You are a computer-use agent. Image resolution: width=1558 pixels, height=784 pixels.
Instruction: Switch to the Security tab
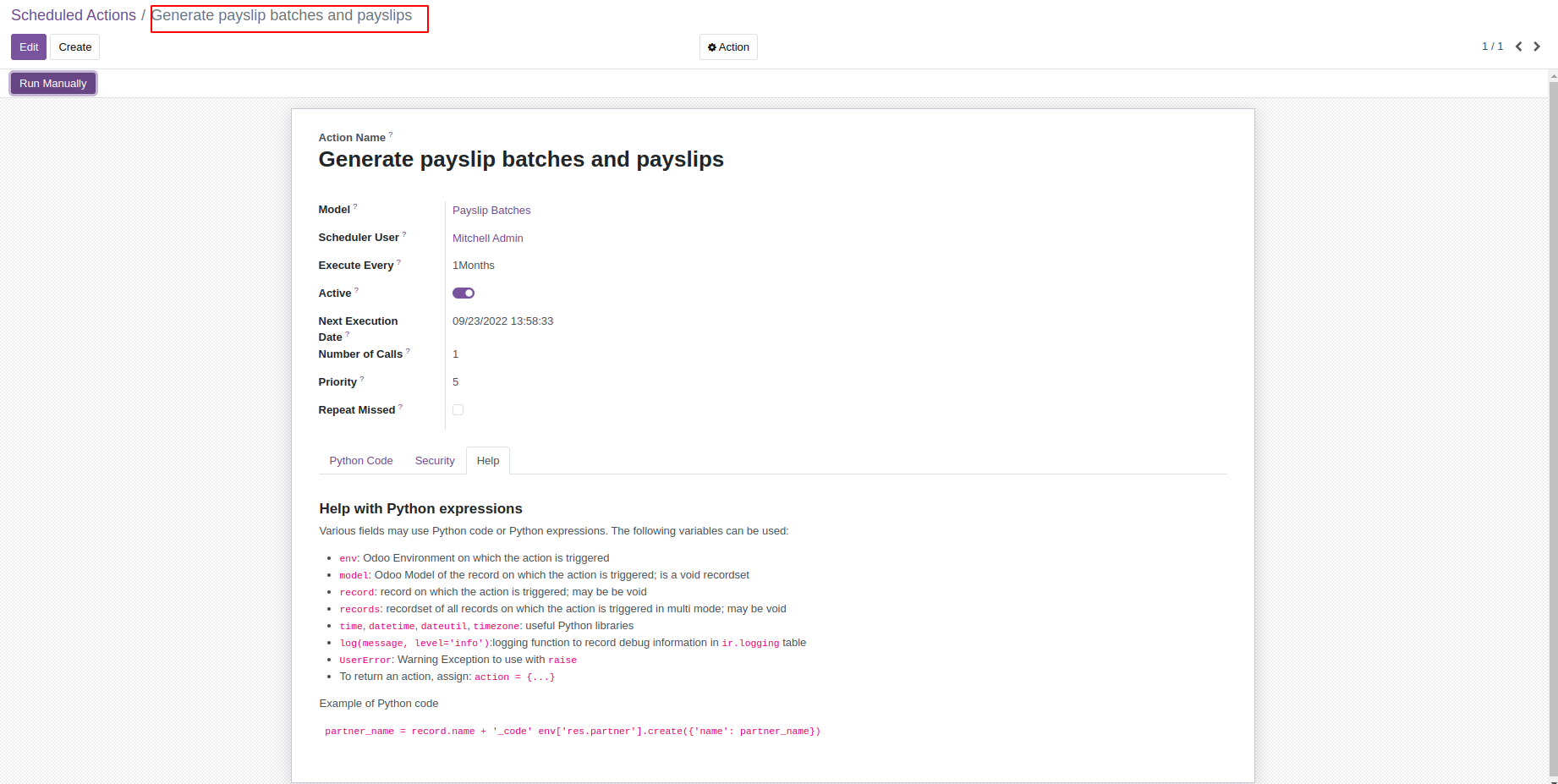(435, 461)
